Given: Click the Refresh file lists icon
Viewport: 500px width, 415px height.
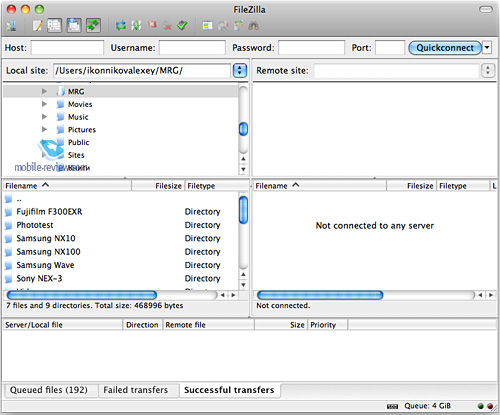Looking at the screenshot, I should [x=120, y=26].
